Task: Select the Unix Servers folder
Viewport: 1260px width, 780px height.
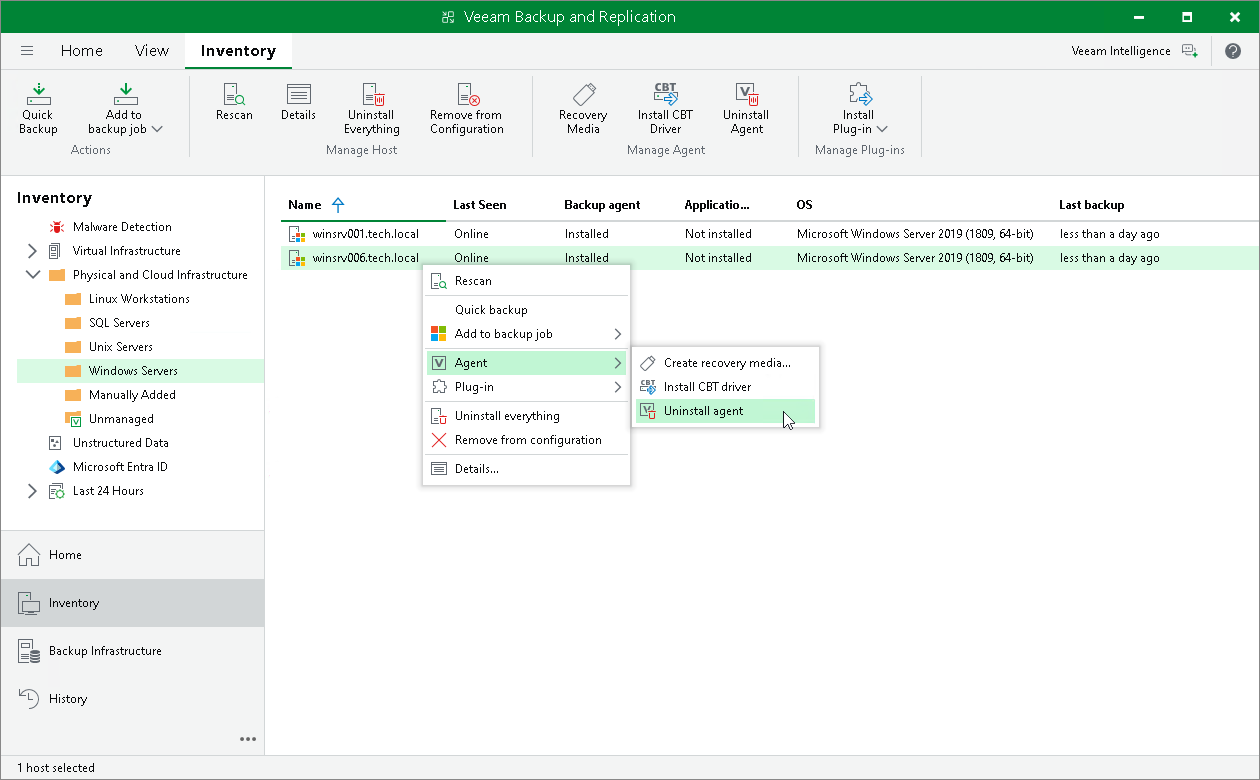Action: tap(121, 347)
